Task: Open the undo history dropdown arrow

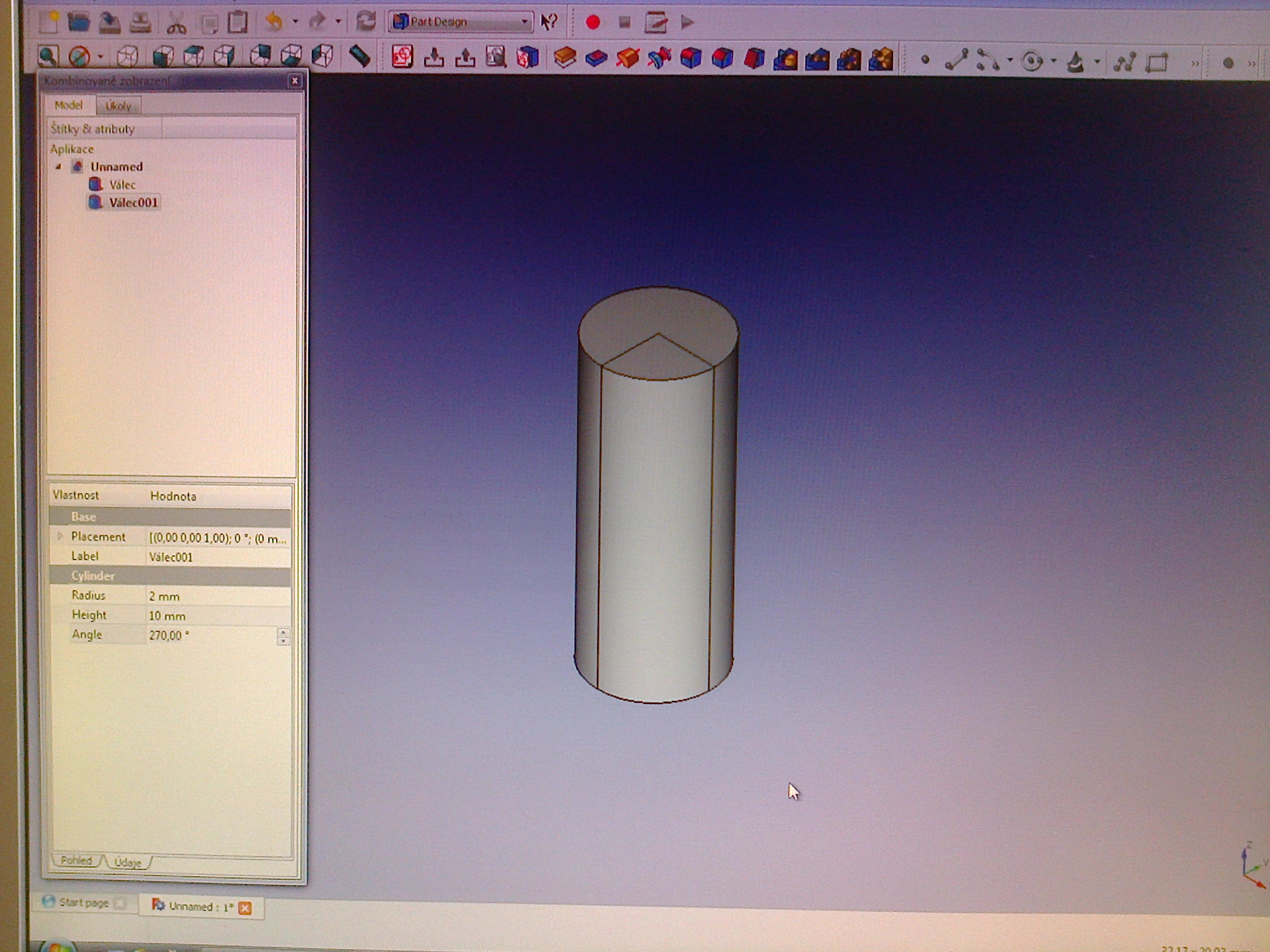Action: 295,22
